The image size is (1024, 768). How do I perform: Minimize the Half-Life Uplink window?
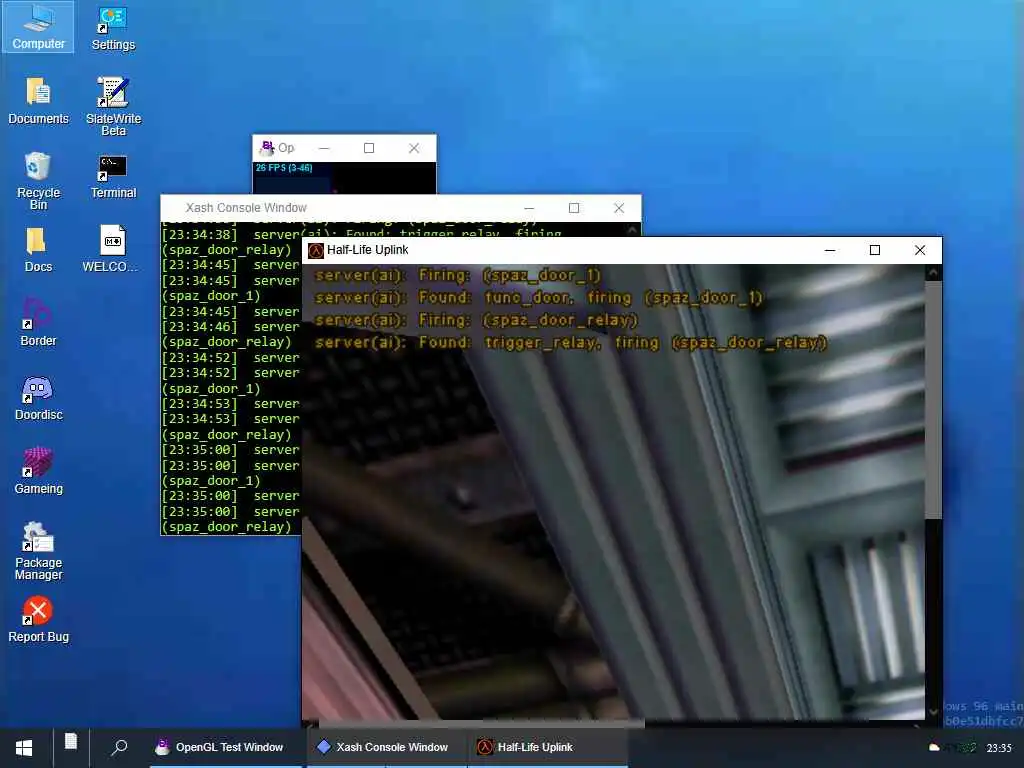830,250
